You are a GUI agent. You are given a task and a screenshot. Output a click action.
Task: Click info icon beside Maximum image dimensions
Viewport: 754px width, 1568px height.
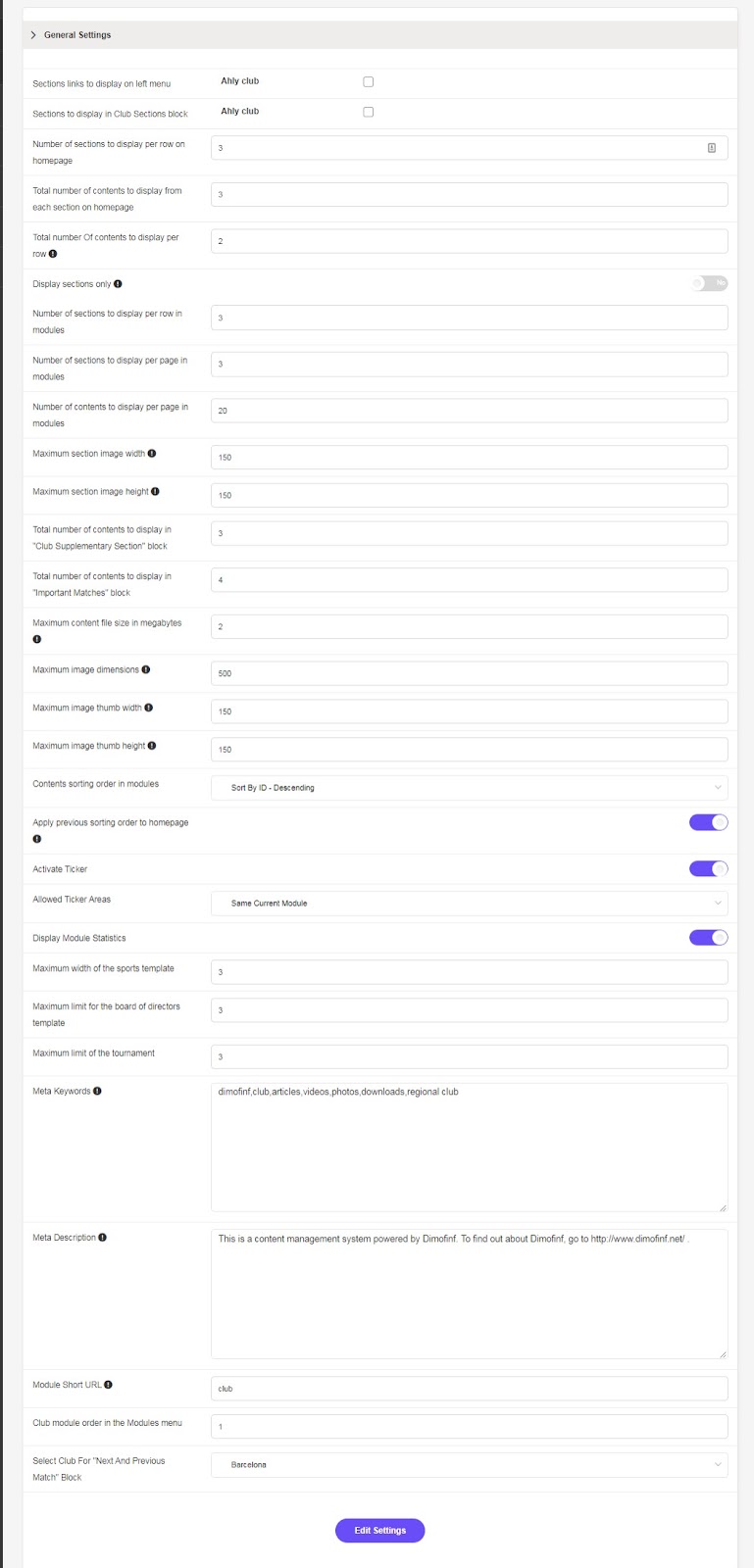[x=146, y=670]
